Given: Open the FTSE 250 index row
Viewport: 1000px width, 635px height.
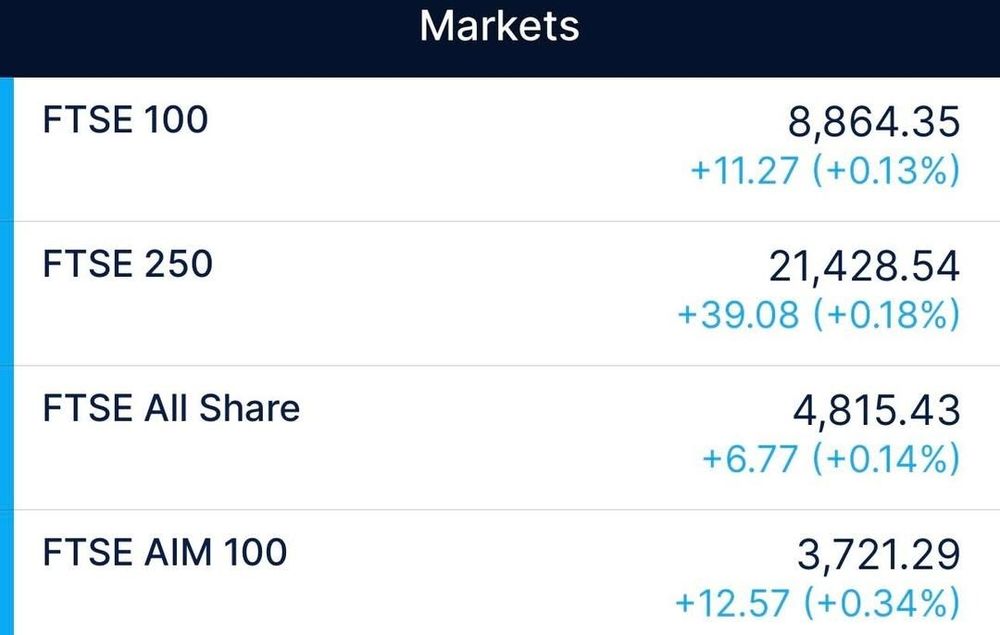Looking at the screenshot, I should click(500, 293).
